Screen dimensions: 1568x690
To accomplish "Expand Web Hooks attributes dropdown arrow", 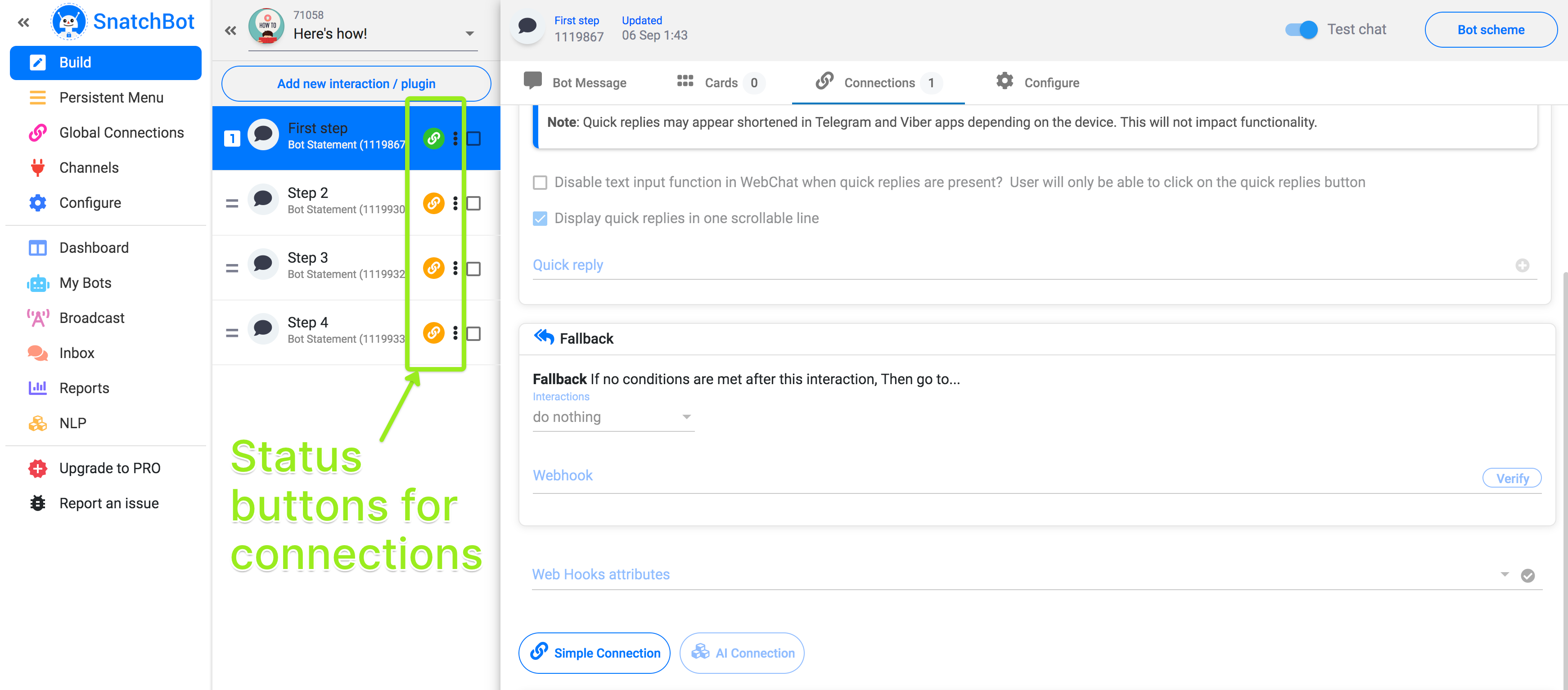I will pyautogui.click(x=1504, y=574).
